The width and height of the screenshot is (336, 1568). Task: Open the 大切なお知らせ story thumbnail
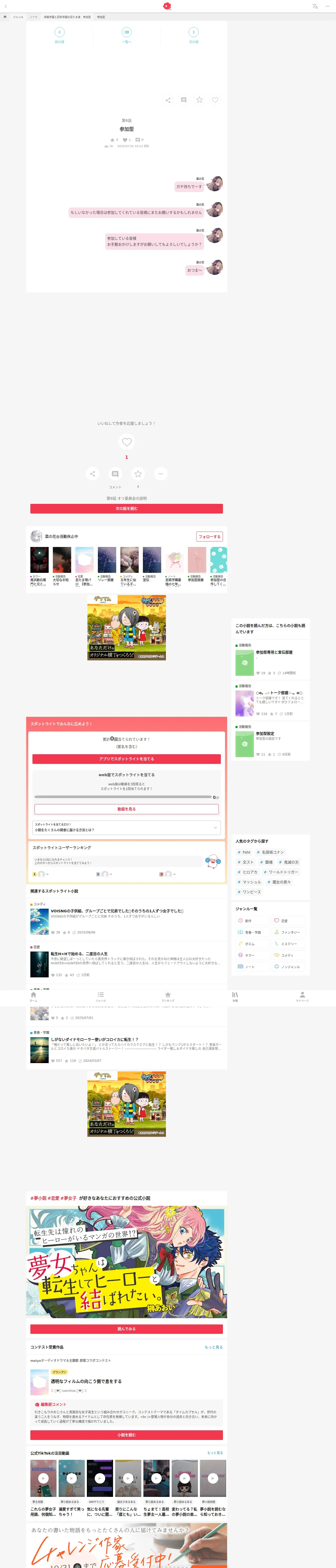click(x=61, y=560)
